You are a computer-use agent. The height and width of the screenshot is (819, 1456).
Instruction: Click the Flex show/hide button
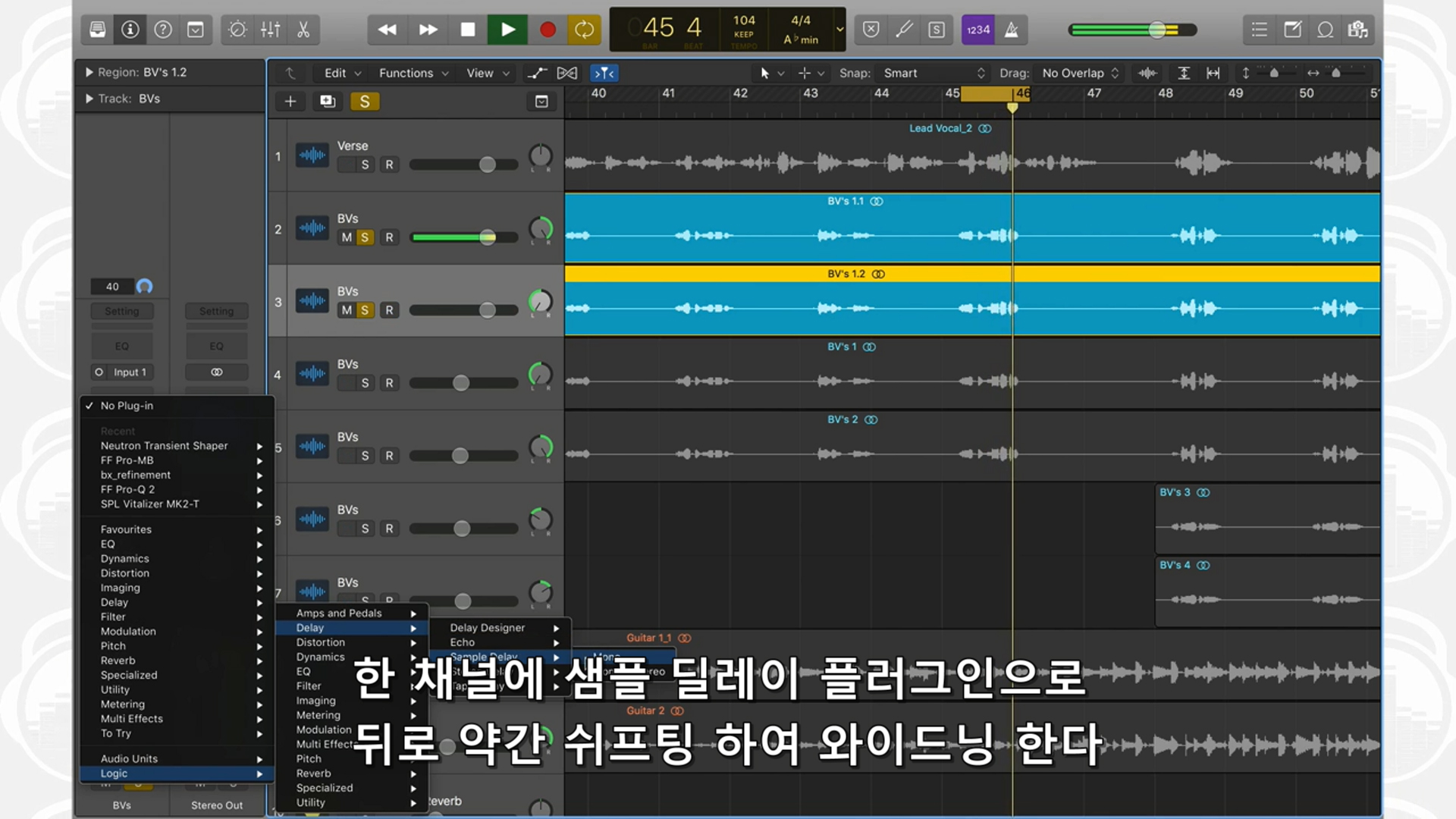(566, 73)
